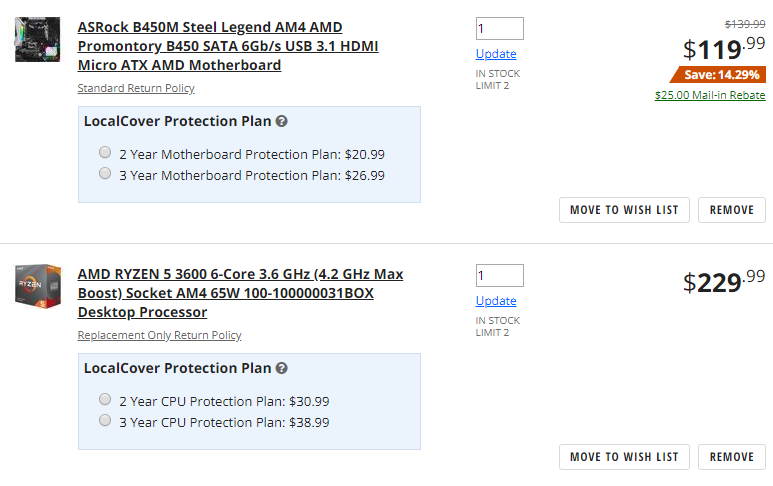This screenshot has width=773, height=486.
Task: Select 3 Year Motherboard Protection Plan
Action: 105,174
